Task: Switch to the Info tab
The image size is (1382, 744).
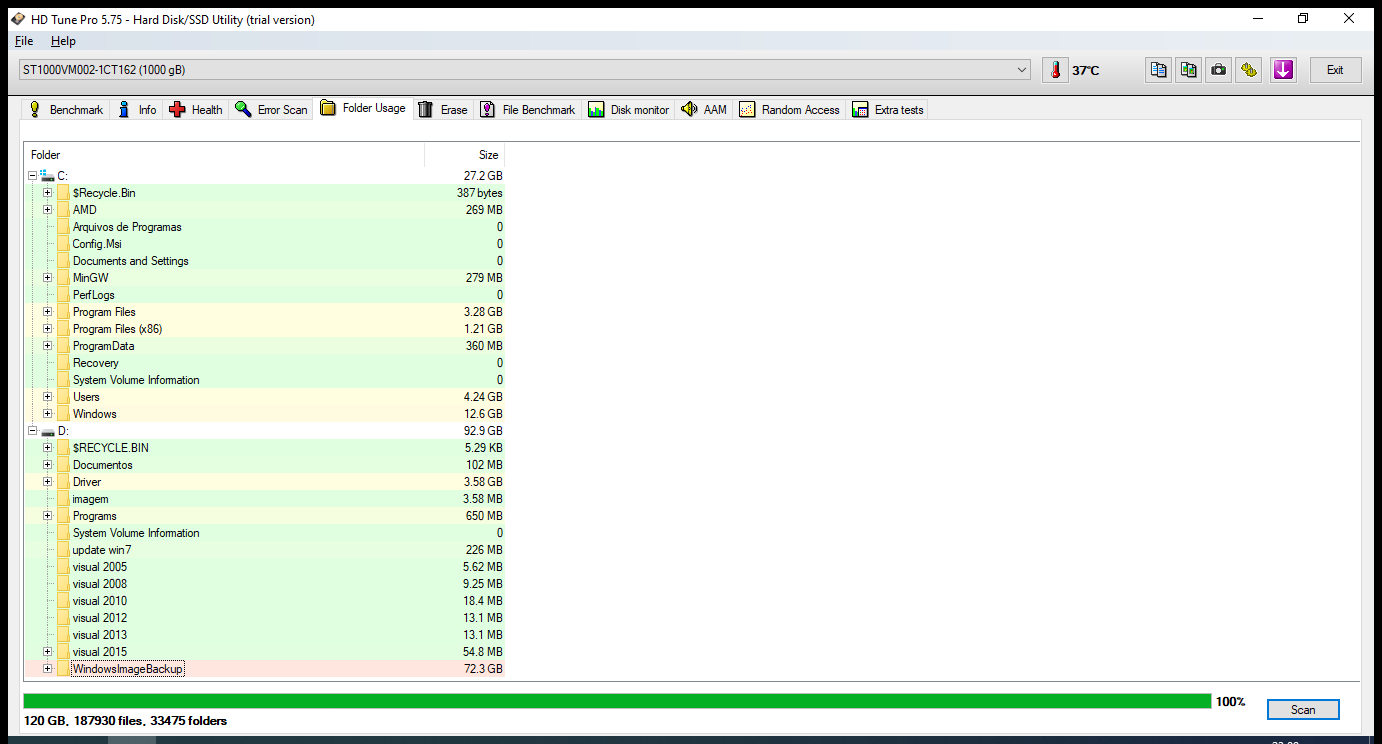Action: coord(137,110)
